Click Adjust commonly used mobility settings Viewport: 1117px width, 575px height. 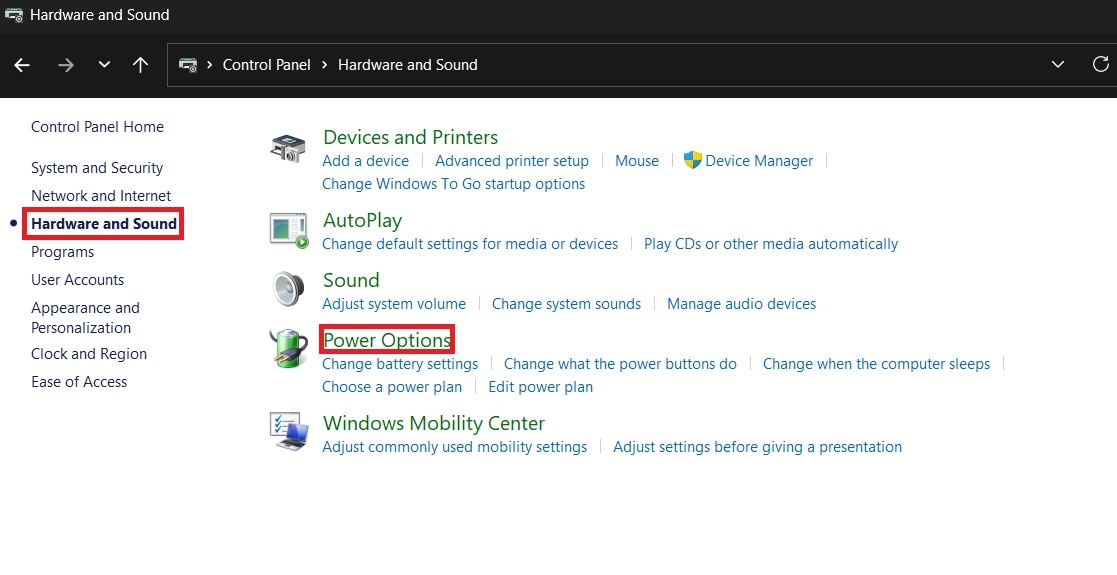click(x=454, y=447)
